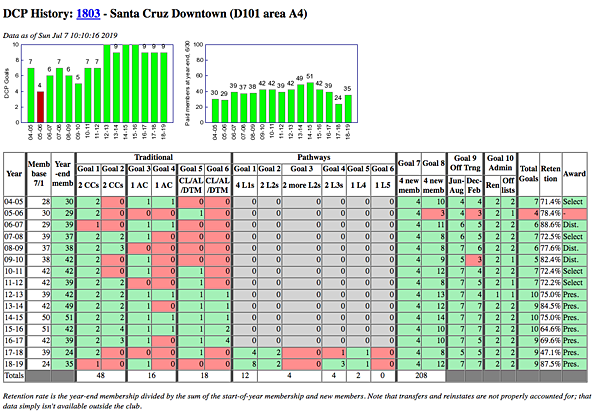
Task: Click the '1 L5' subheader
Action: click(x=382, y=186)
